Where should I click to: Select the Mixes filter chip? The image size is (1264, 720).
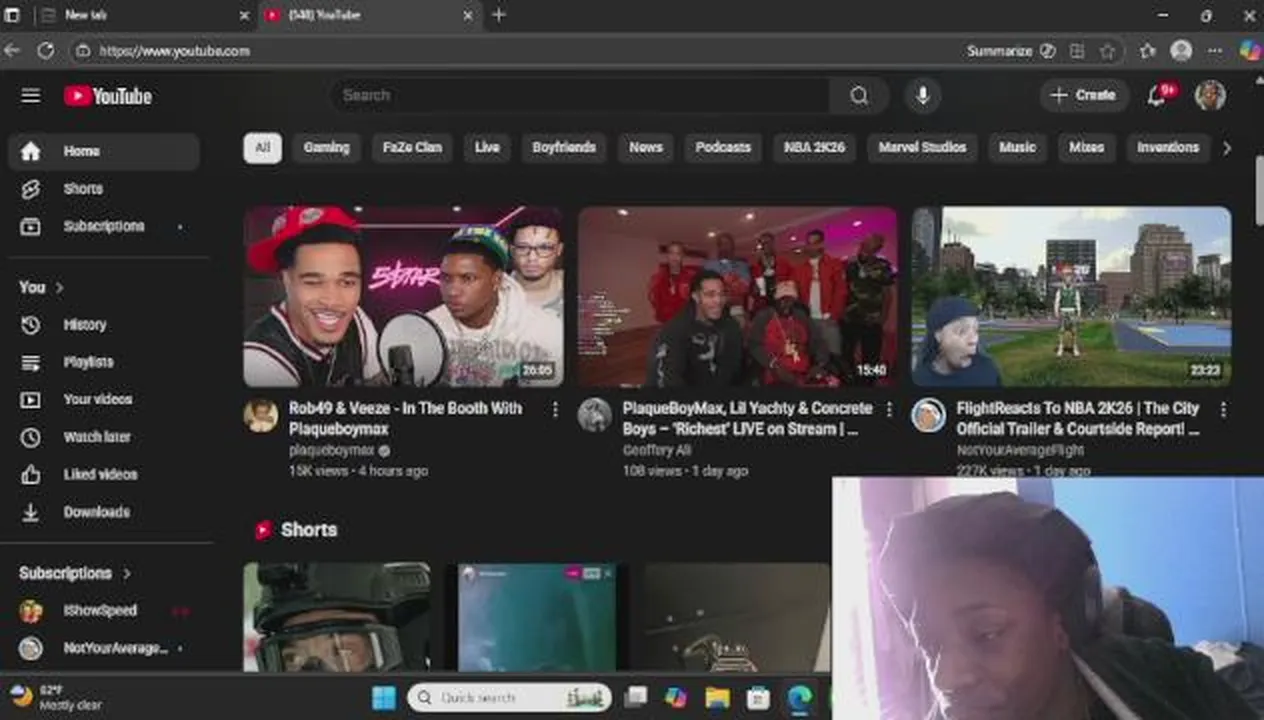pos(1086,148)
